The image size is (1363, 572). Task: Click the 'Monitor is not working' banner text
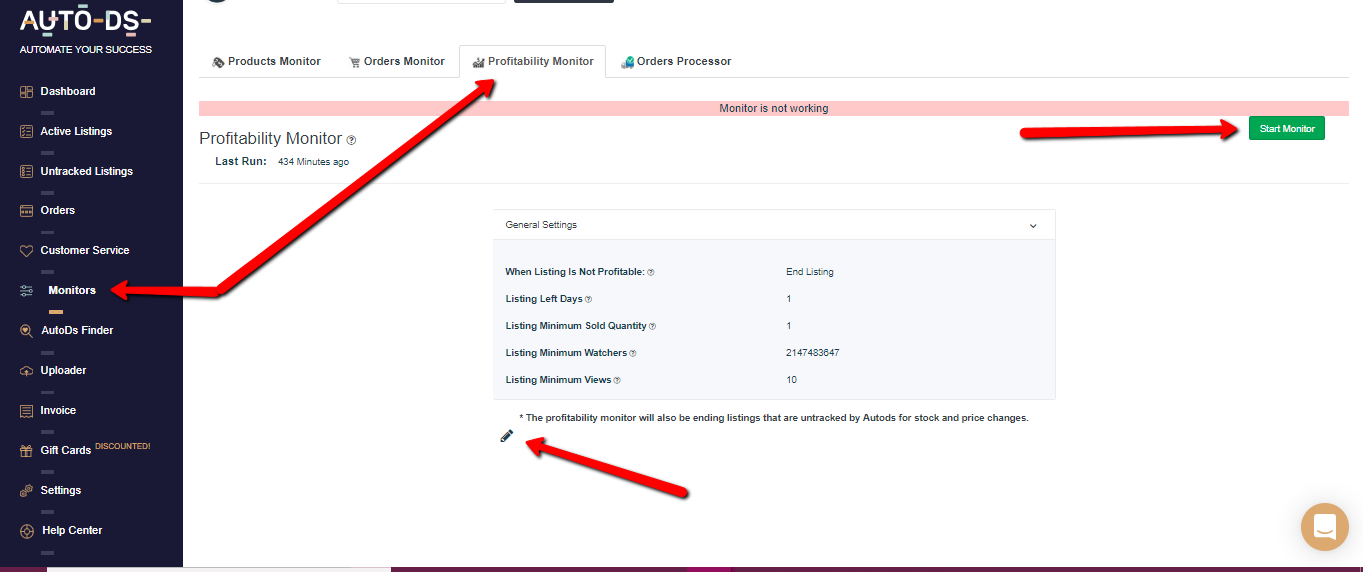[x=774, y=108]
